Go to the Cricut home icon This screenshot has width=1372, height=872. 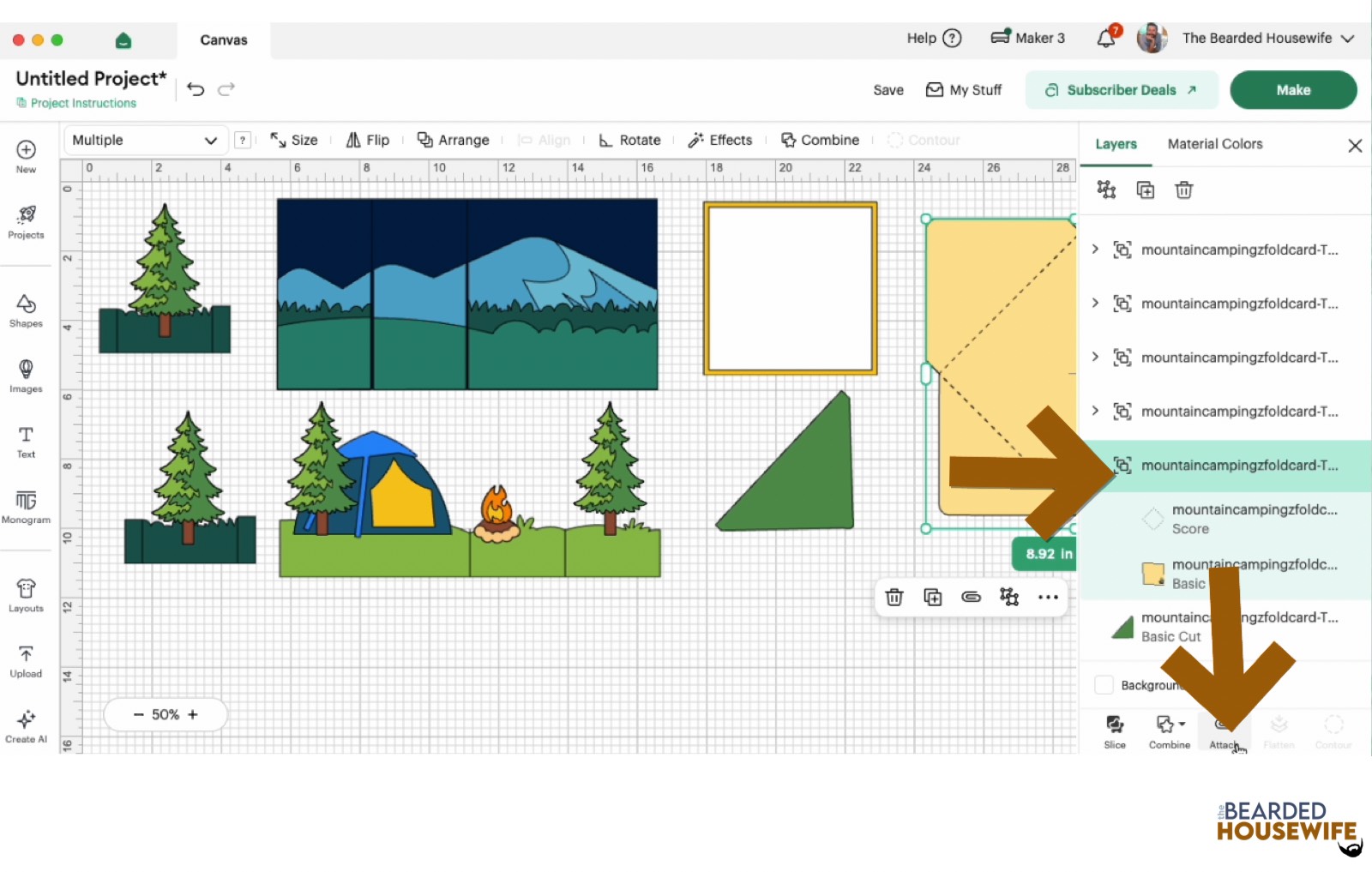point(123,40)
